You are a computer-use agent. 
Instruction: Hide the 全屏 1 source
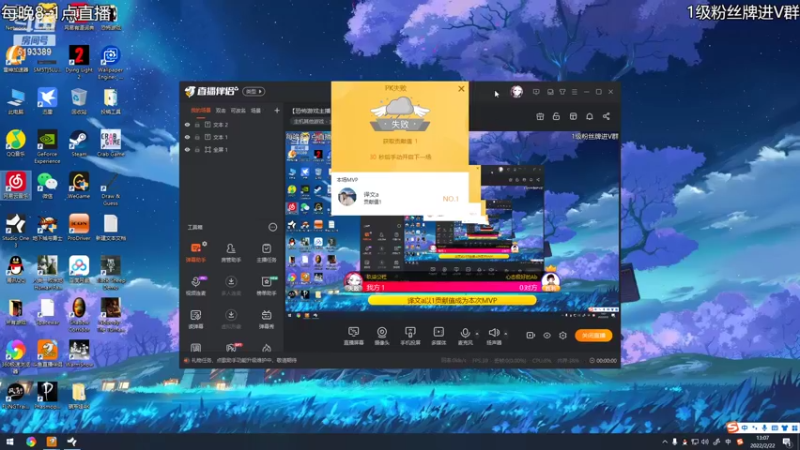pos(187,149)
